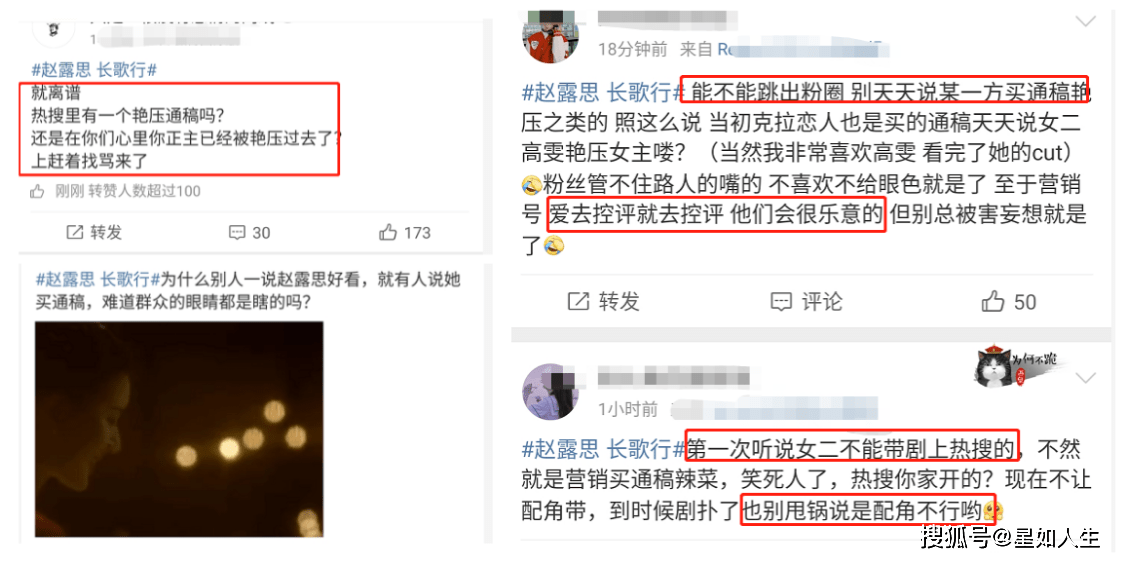Image resolution: width=1125 pixels, height=562 pixels.
Task: Click the 刚刚 转赞人数超过100 status text
Action: click(128, 191)
